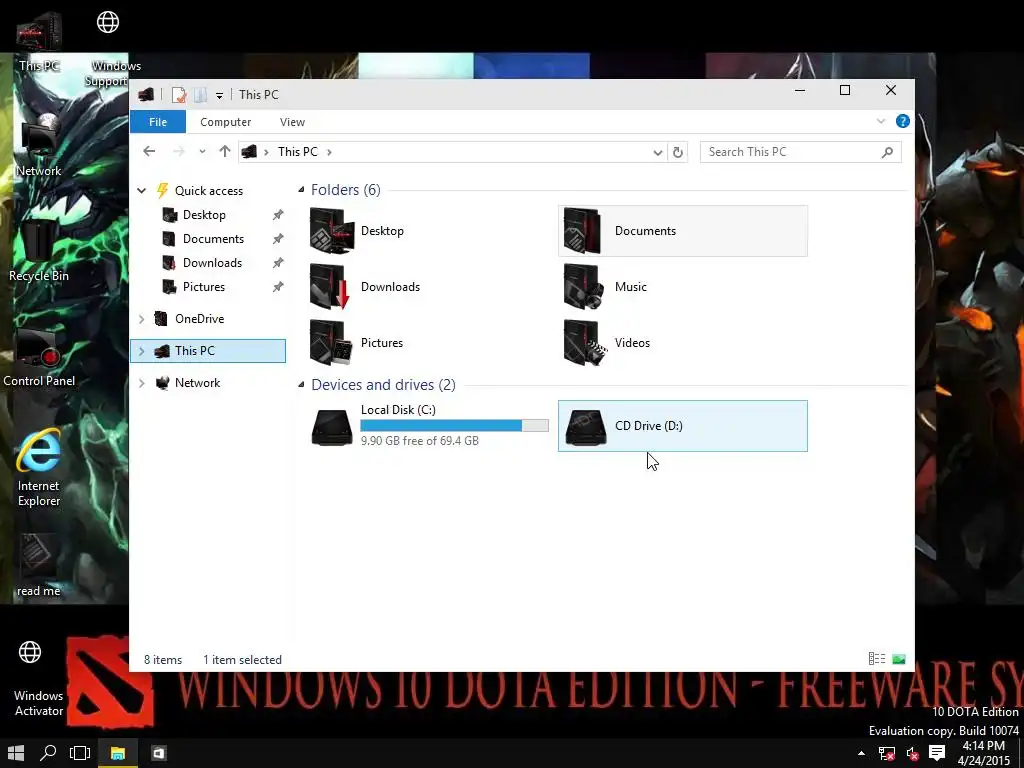
Task: Switch to large icons view in status bar
Action: (x=899, y=659)
